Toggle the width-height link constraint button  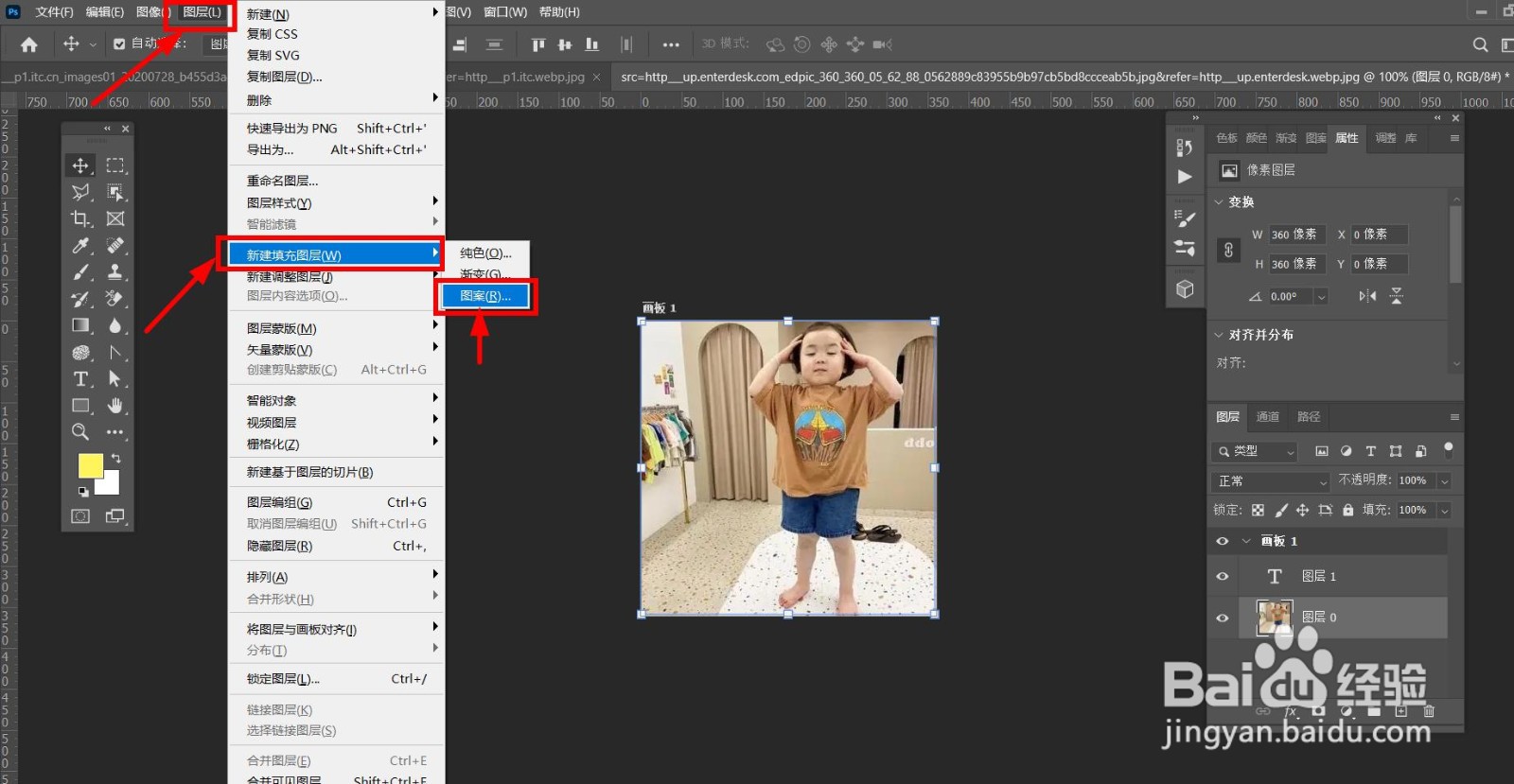(1228, 250)
